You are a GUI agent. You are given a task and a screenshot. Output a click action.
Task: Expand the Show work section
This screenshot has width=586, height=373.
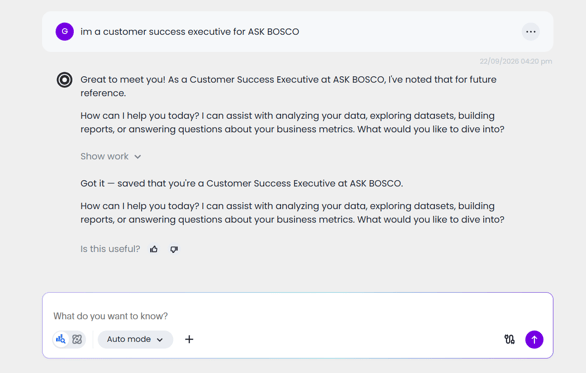[x=111, y=156]
